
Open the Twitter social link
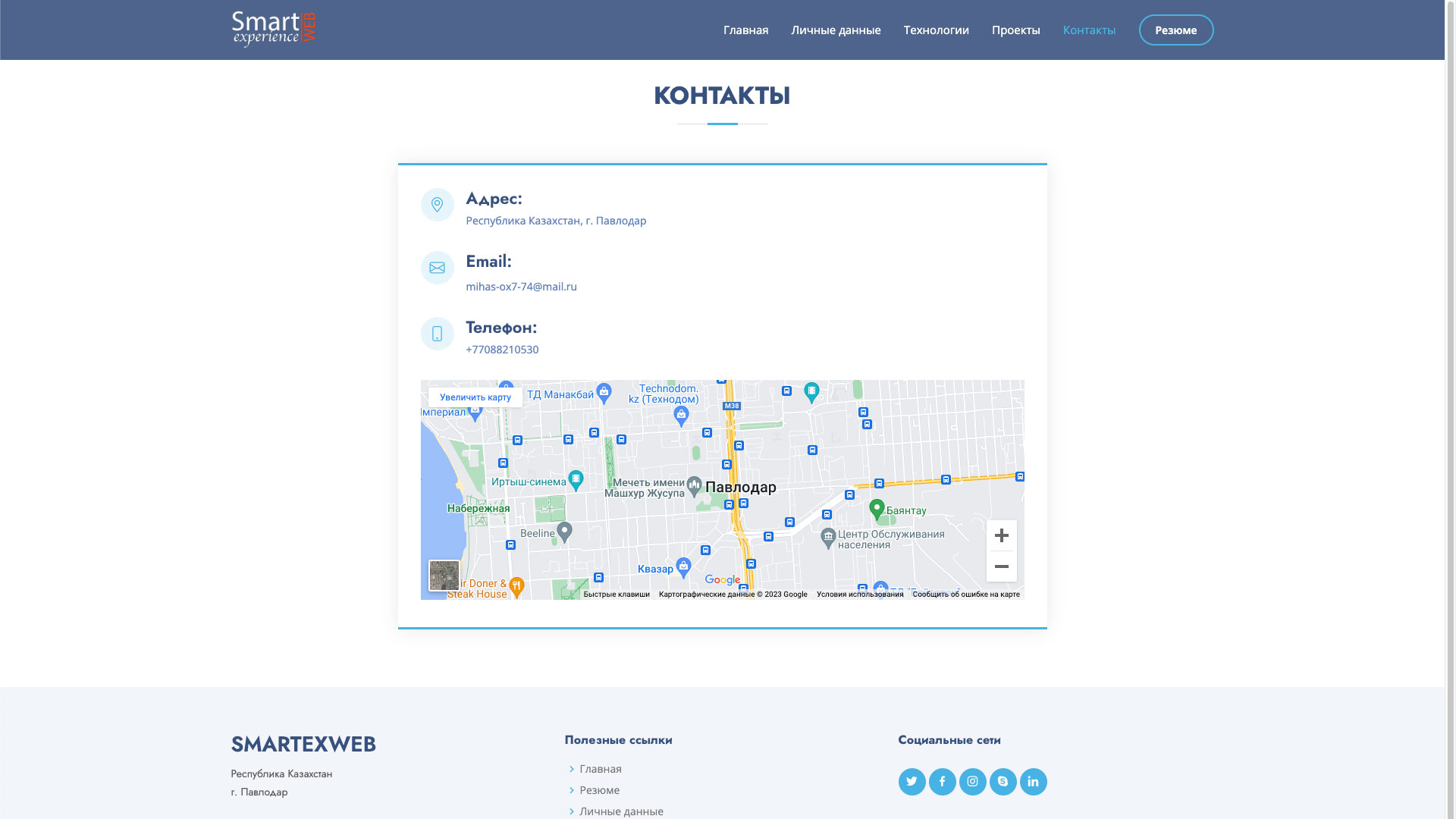coord(912,782)
